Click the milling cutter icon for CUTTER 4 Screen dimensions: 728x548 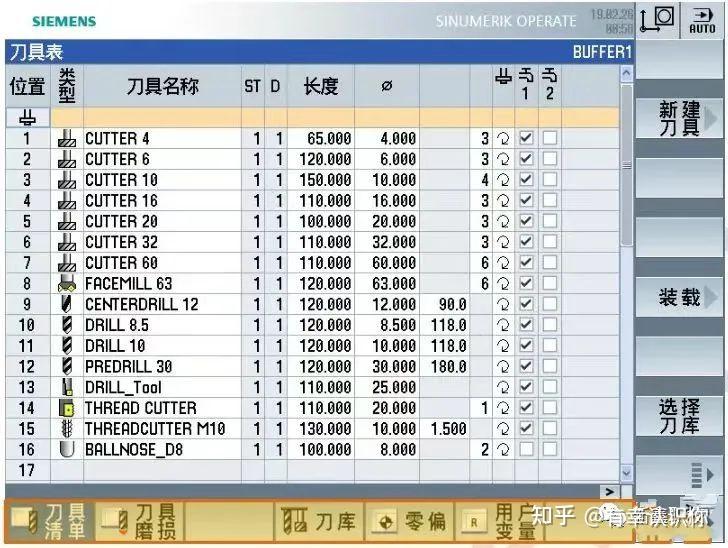point(67,138)
